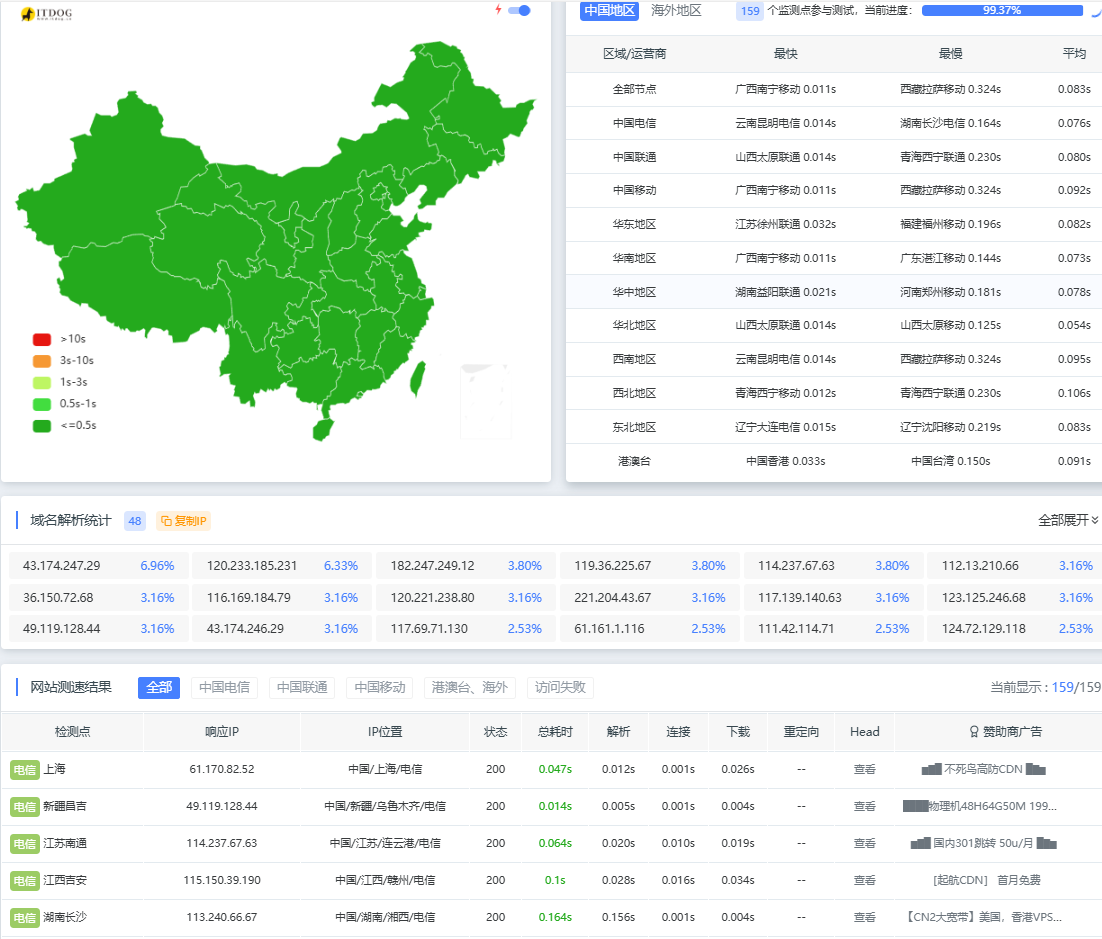Toggle the blue switch above the map

tap(519, 10)
